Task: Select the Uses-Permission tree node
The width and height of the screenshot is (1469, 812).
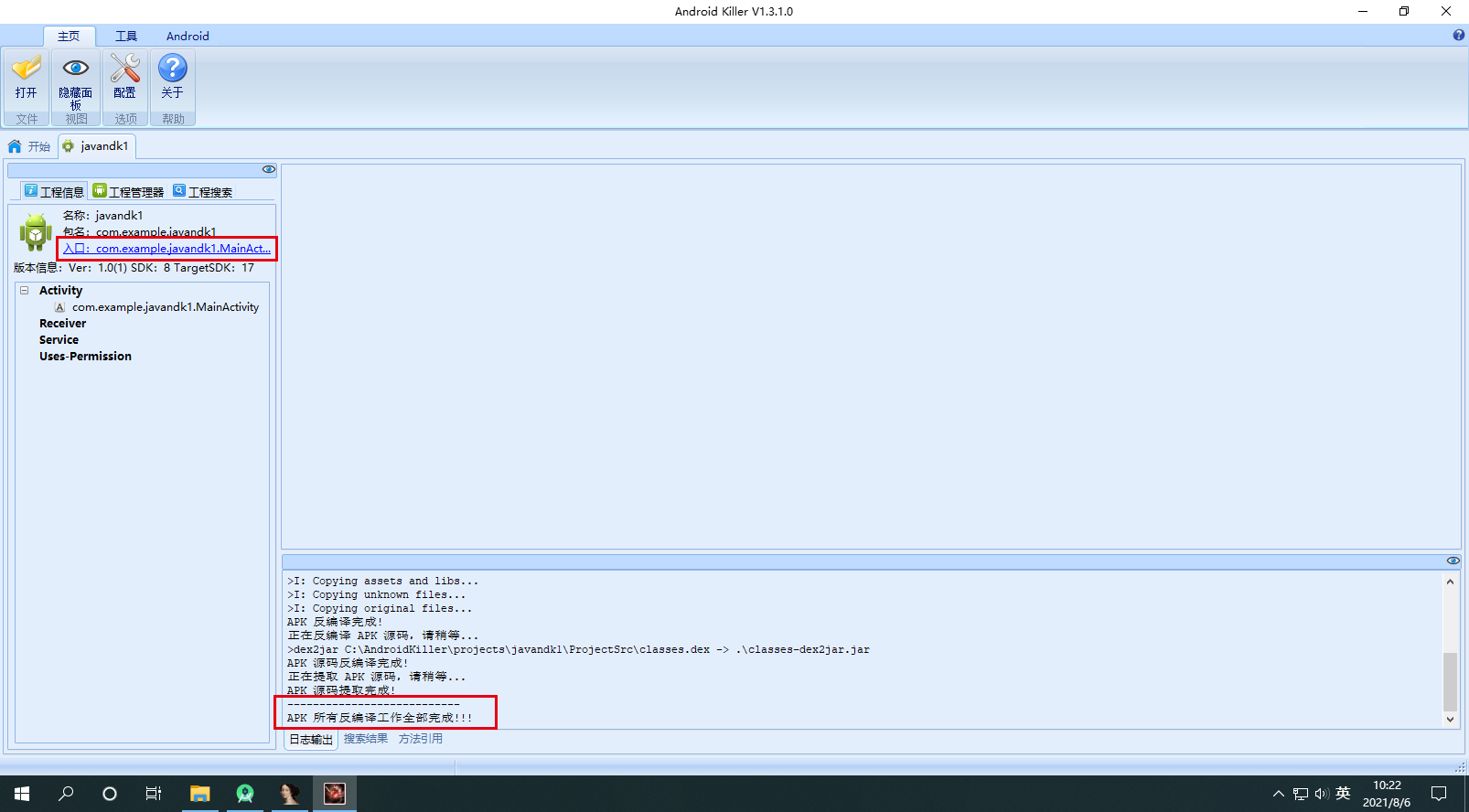Action: (85, 357)
